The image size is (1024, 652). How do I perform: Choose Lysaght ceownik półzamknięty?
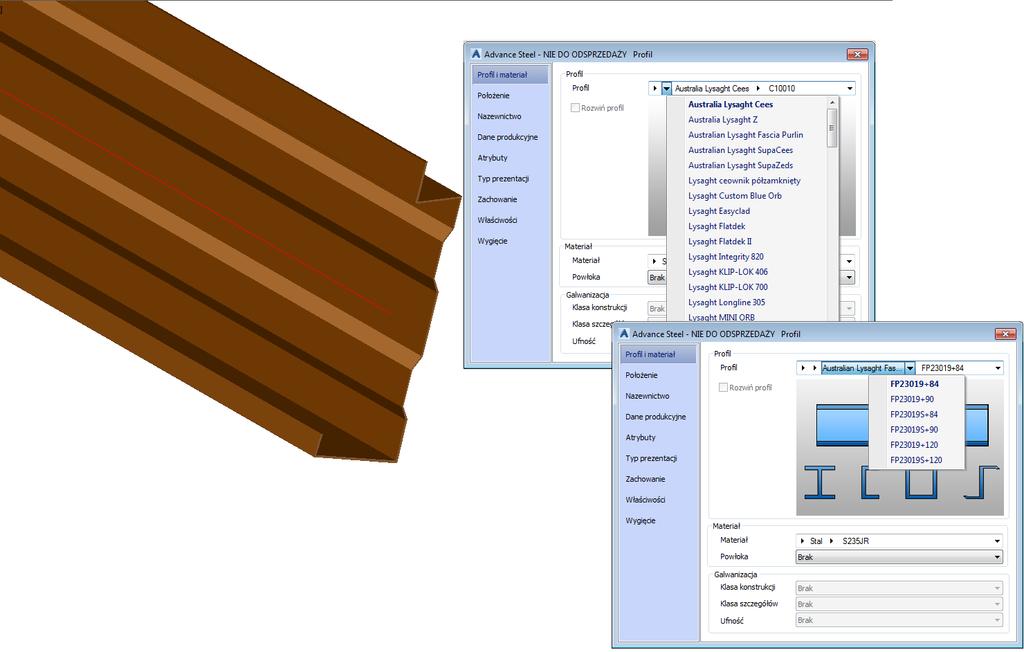744,180
